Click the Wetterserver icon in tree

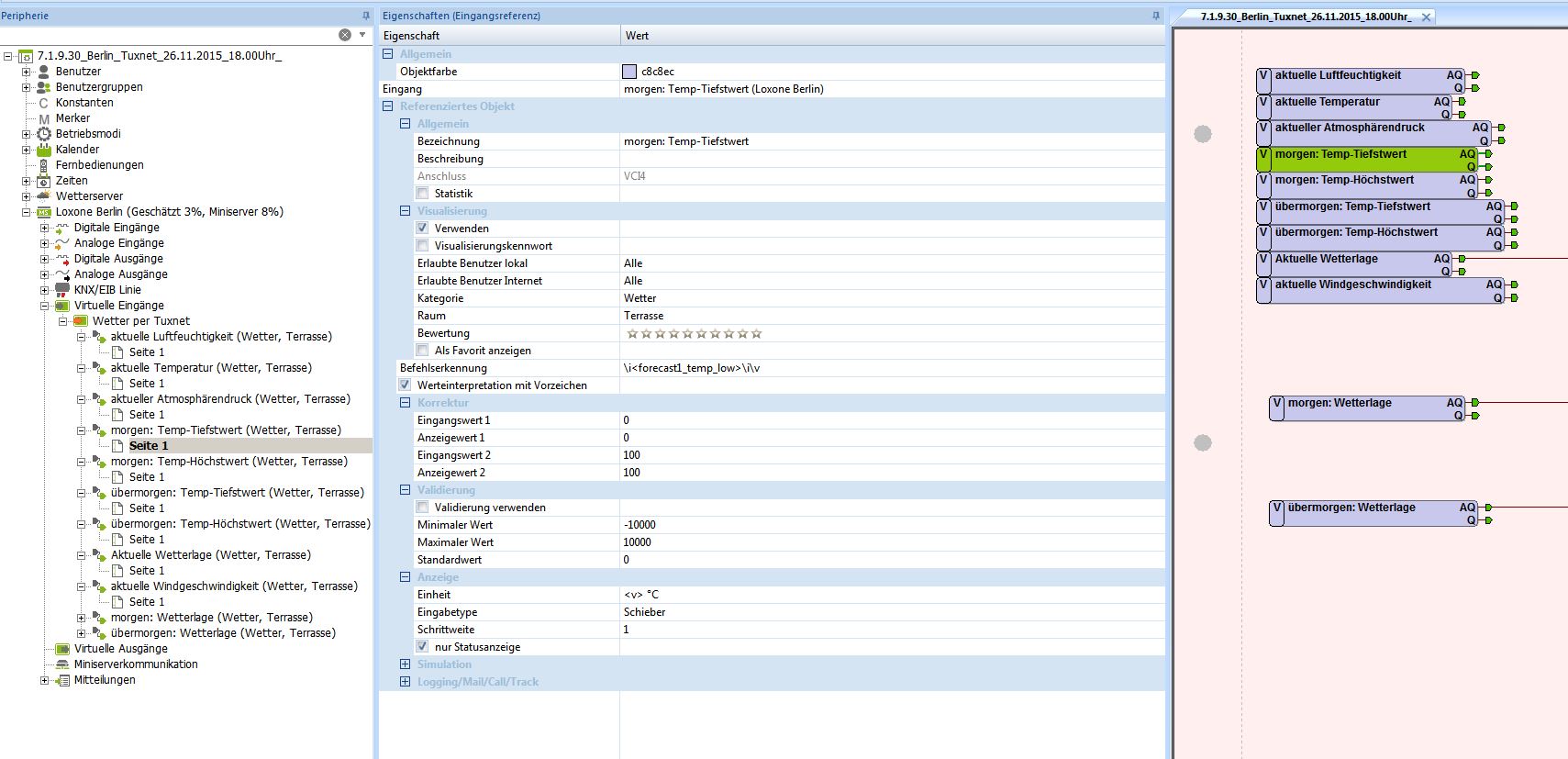(43, 196)
